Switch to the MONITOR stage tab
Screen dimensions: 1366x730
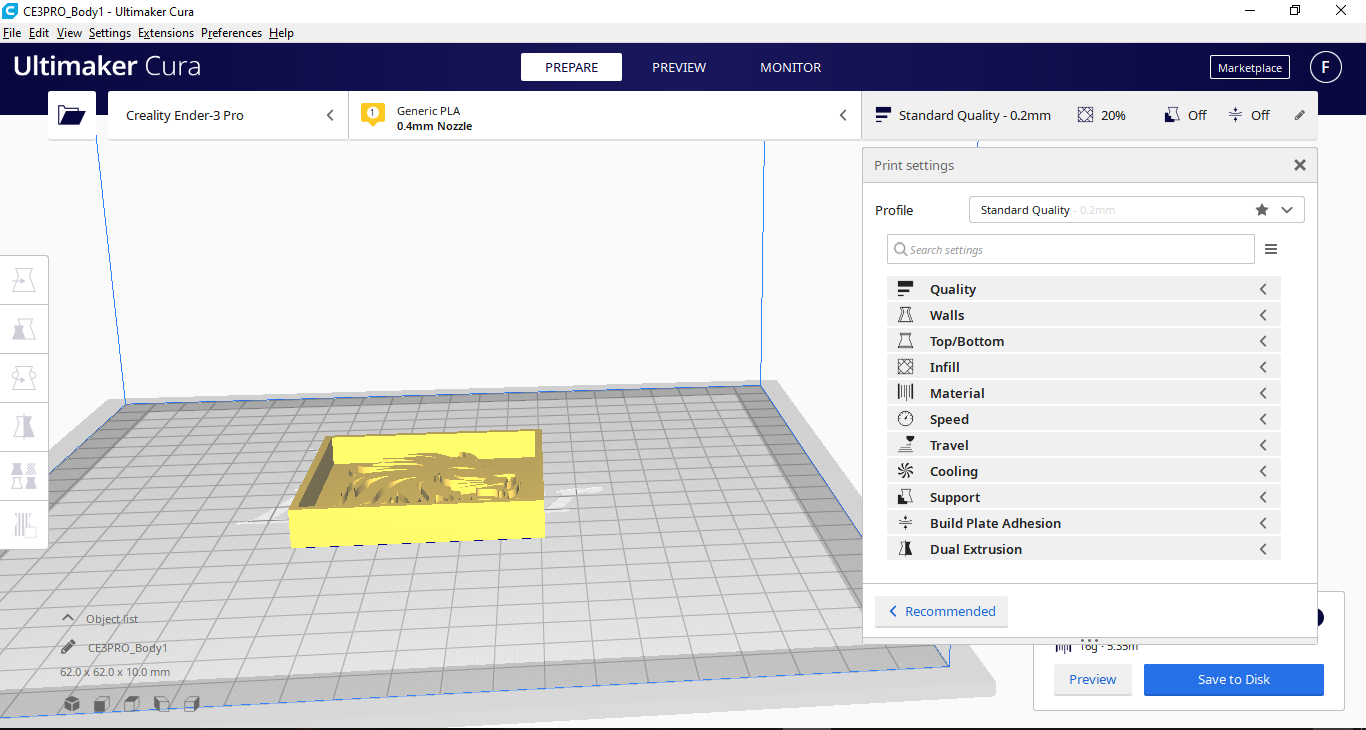pos(790,67)
